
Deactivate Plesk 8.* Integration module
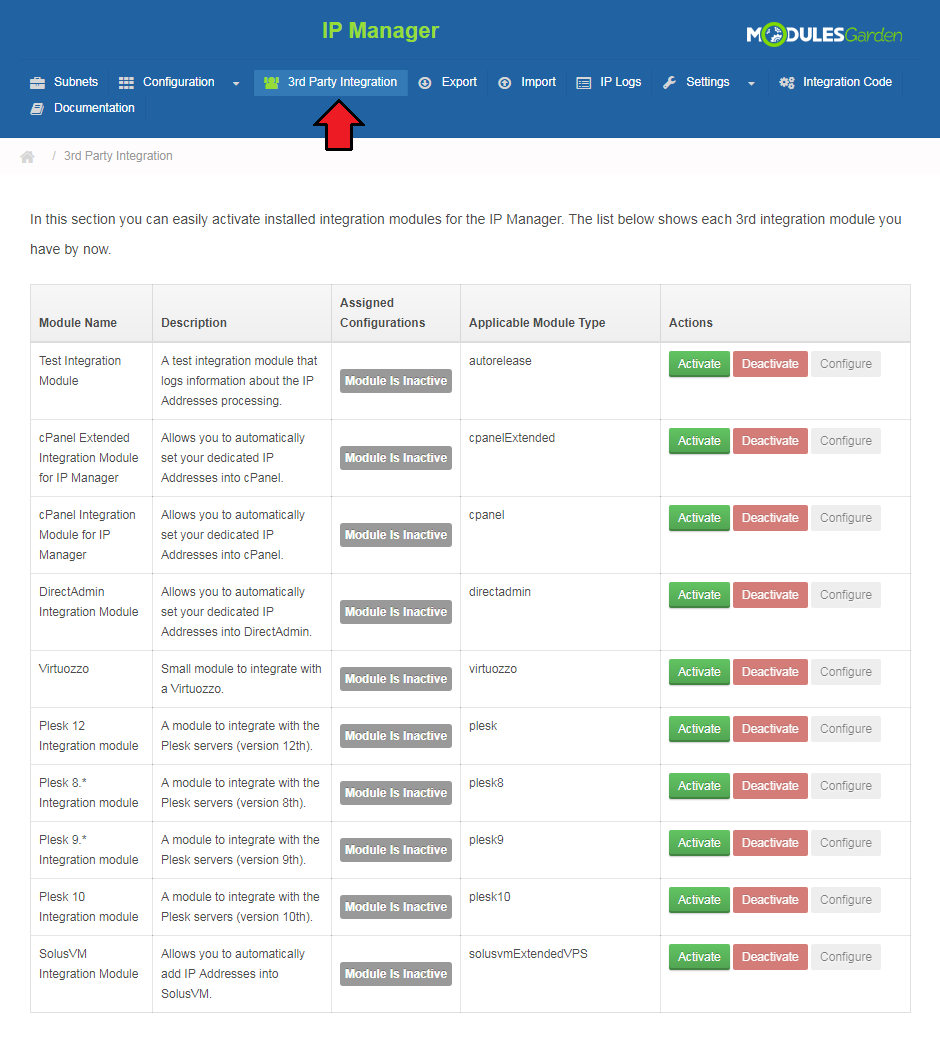[770, 786]
